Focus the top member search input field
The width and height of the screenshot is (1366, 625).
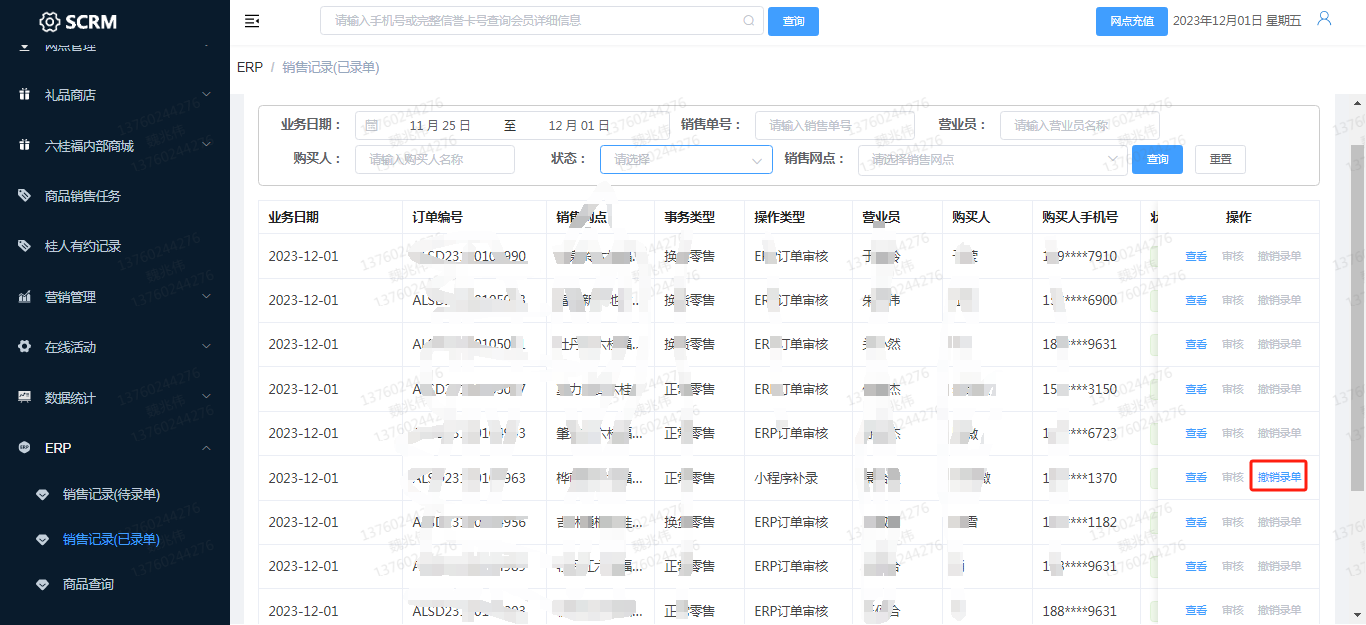pos(541,21)
